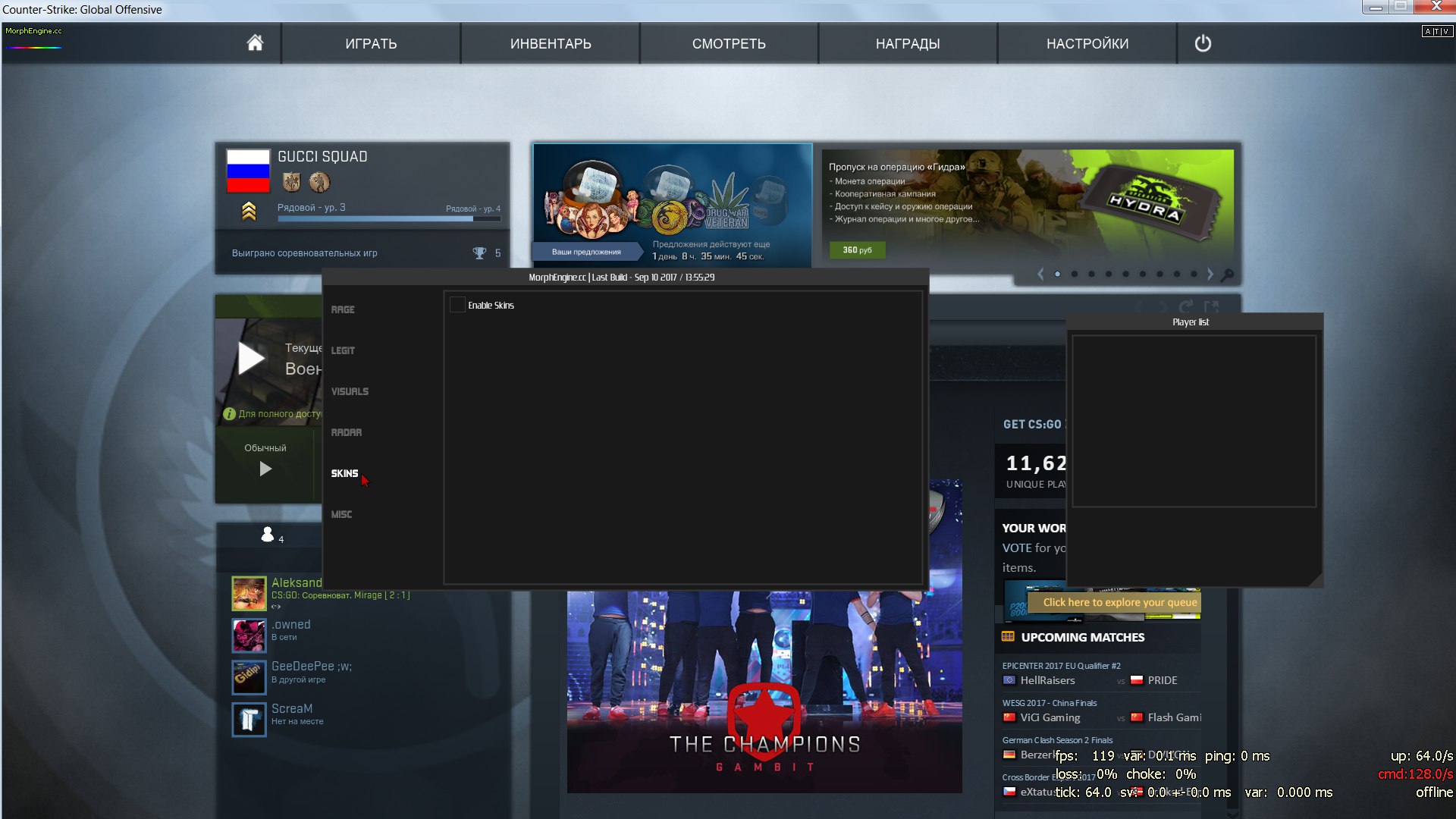The height and width of the screenshot is (819, 1456).
Task: Click the green info icon
Action: [229, 414]
